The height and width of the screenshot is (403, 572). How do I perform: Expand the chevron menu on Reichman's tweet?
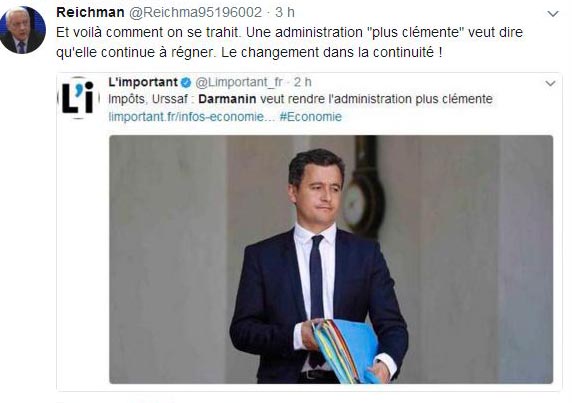pos(553,14)
